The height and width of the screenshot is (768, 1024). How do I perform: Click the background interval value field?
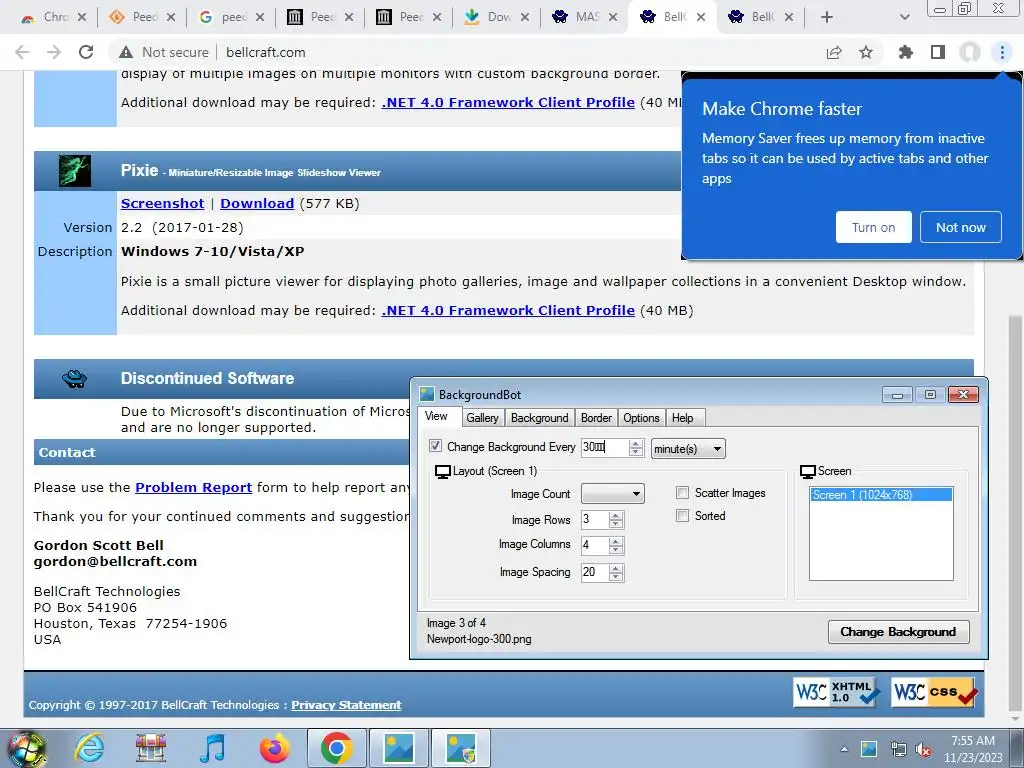tap(605, 447)
